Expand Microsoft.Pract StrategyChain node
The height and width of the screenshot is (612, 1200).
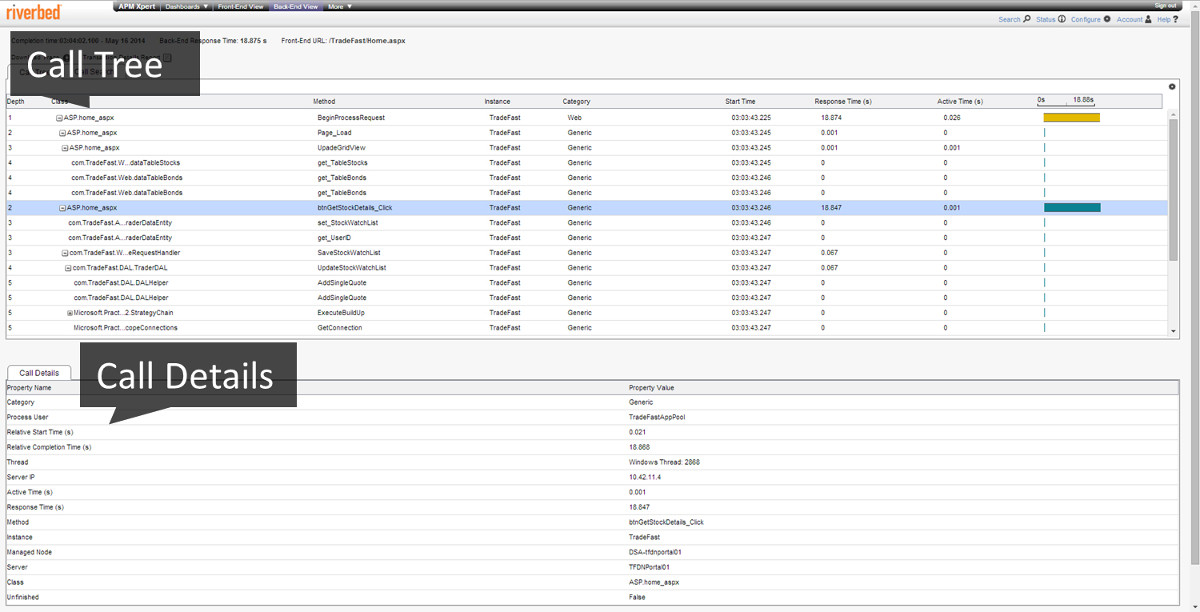click(70, 313)
